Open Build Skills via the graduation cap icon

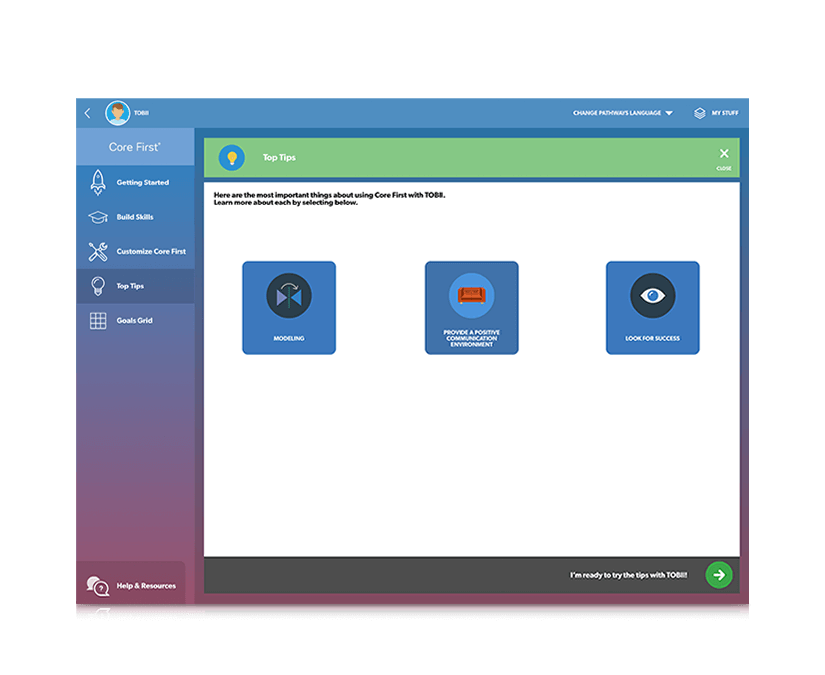(97, 216)
